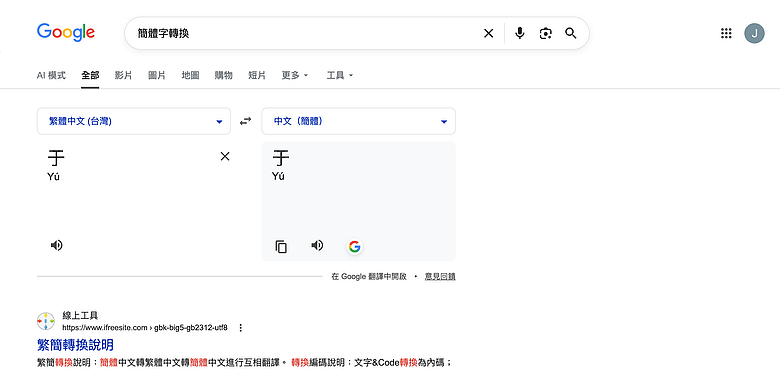The image size is (780, 372).
Task: Swap source and target languages
Action: (x=246, y=121)
